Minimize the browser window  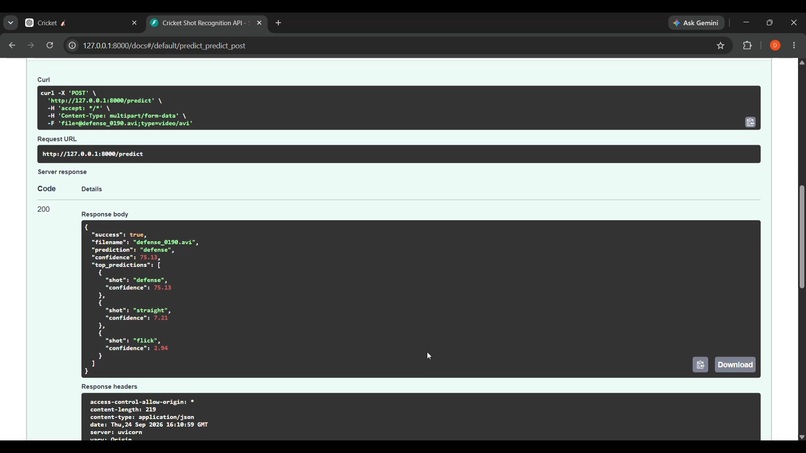[x=746, y=23]
